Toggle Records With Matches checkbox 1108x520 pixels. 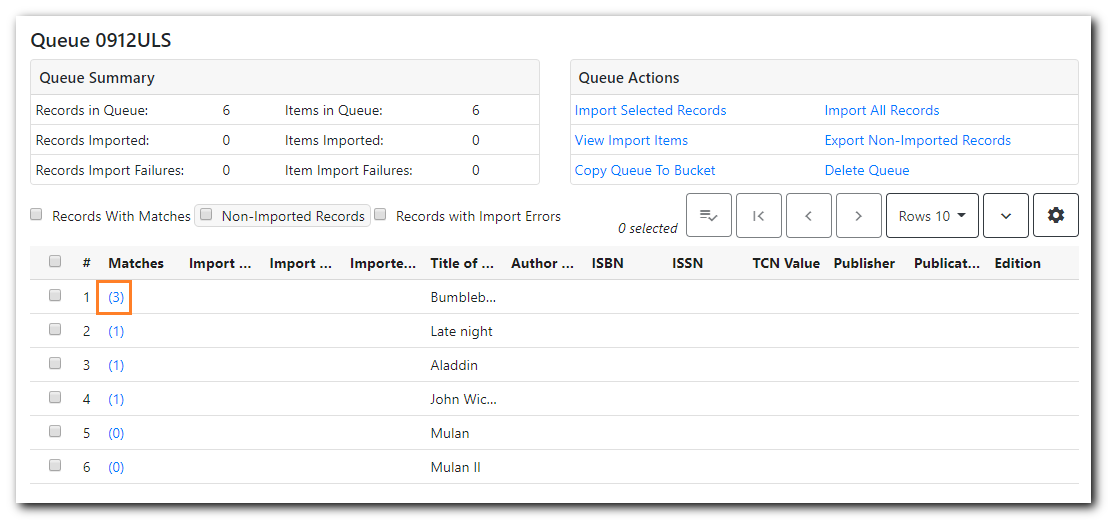[36, 215]
